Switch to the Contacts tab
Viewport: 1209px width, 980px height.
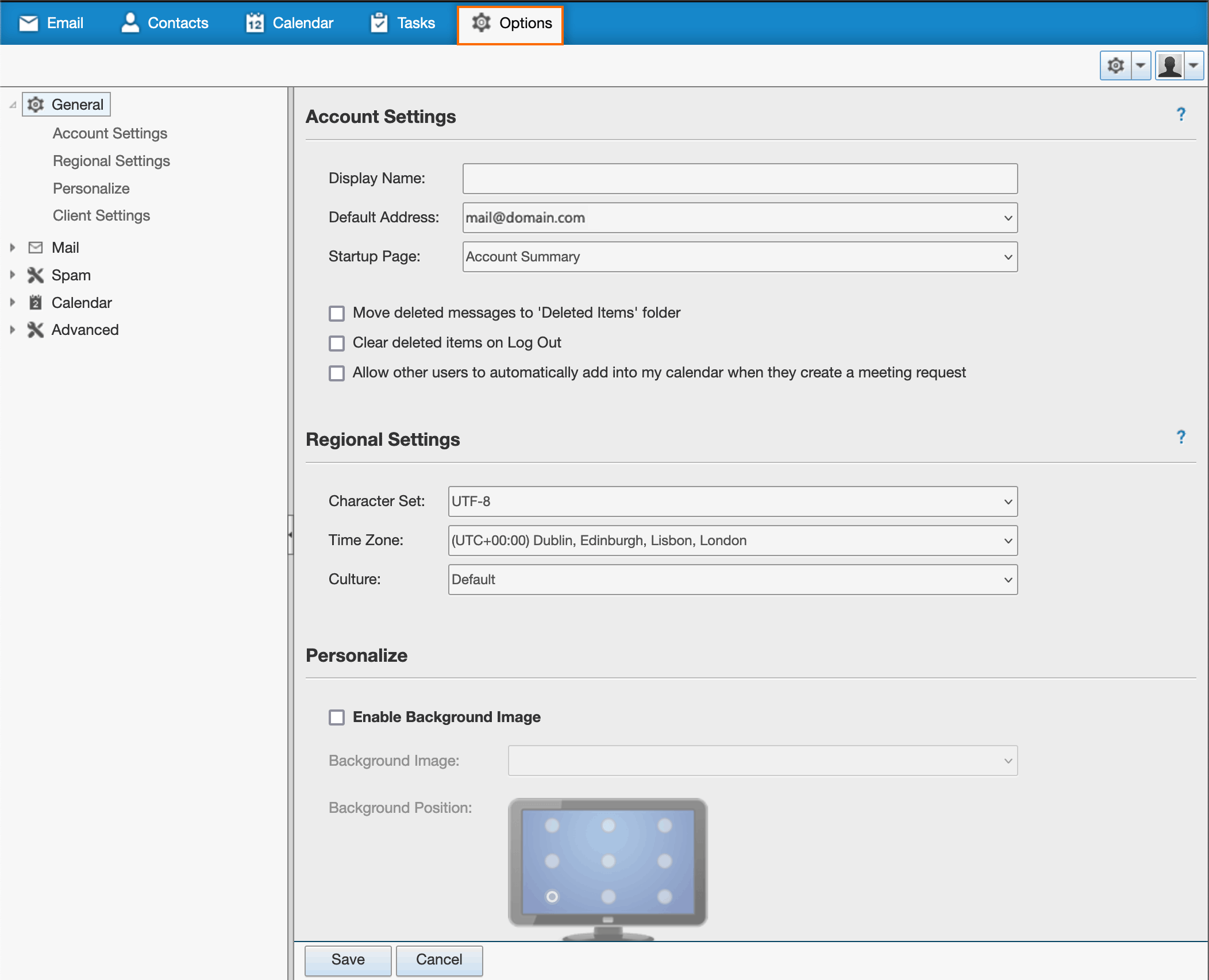pyautogui.click(x=164, y=23)
